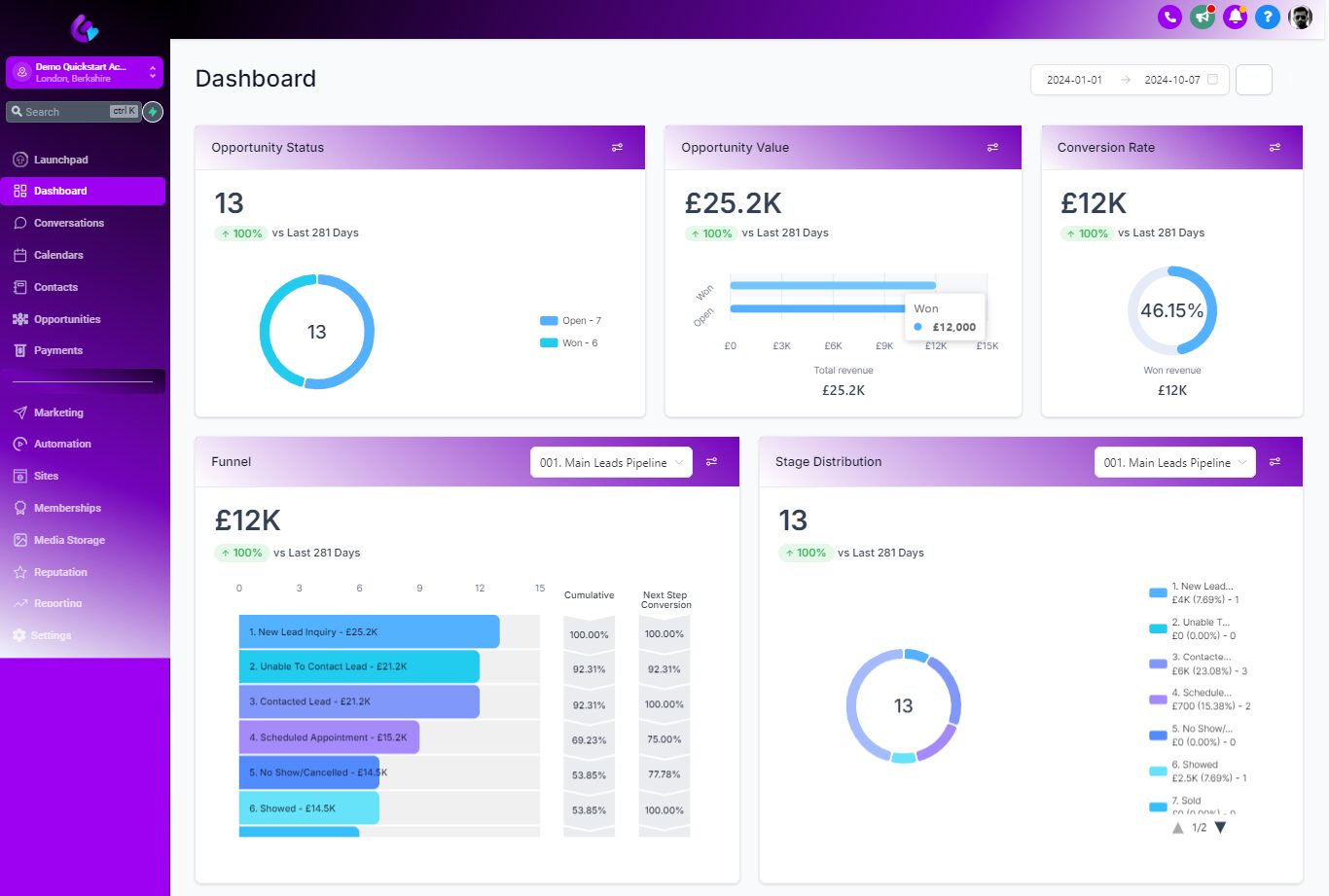Open the megaphone announcements icon
The width and height of the screenshot is (1329, 896).
[1203, 17]
